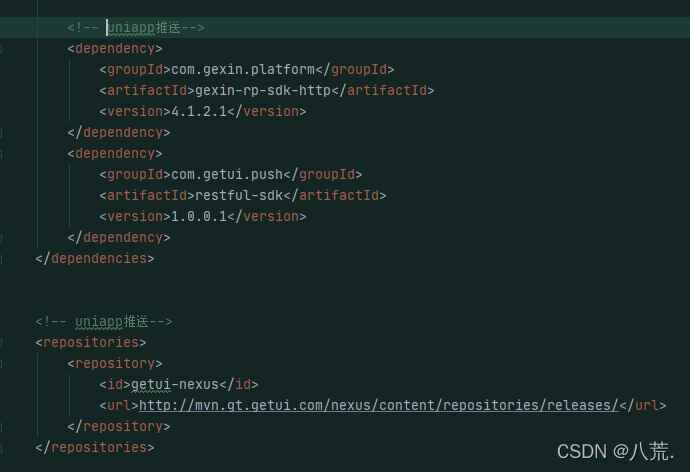Click the artifactId value gexin-rp-sdk-http
690x472 pixels.
263,91
